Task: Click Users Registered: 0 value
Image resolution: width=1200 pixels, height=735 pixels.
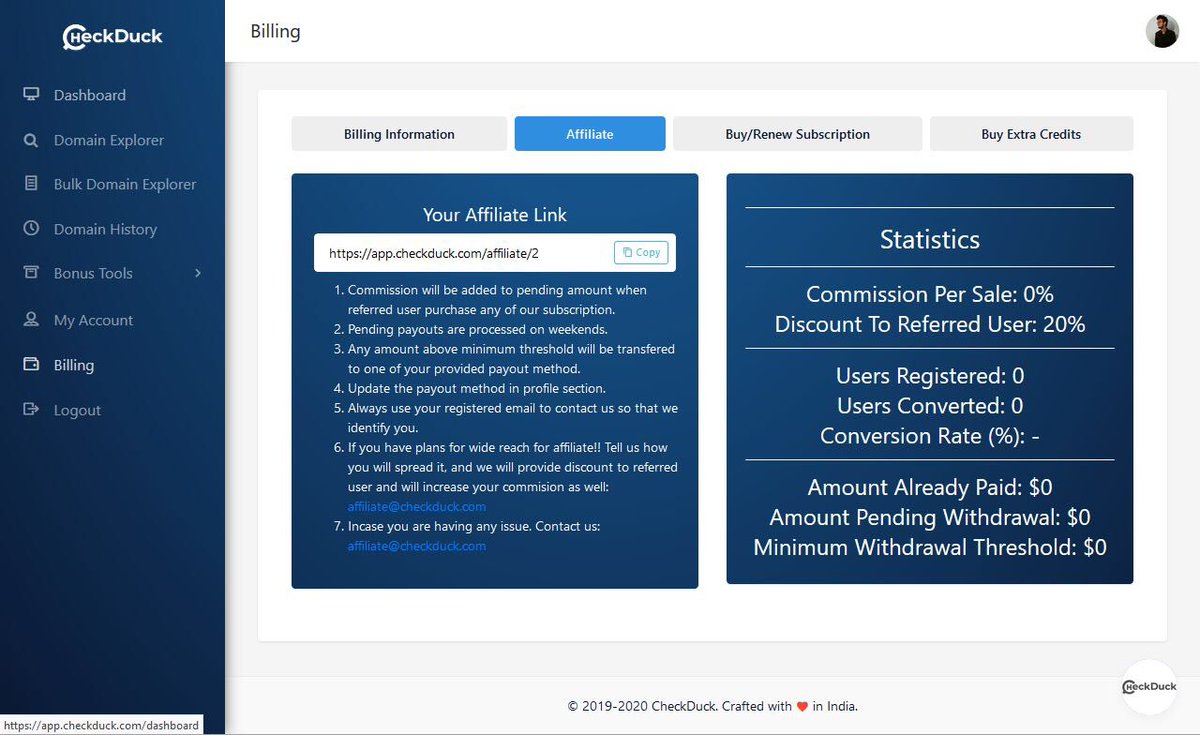Action: [930, 376]
